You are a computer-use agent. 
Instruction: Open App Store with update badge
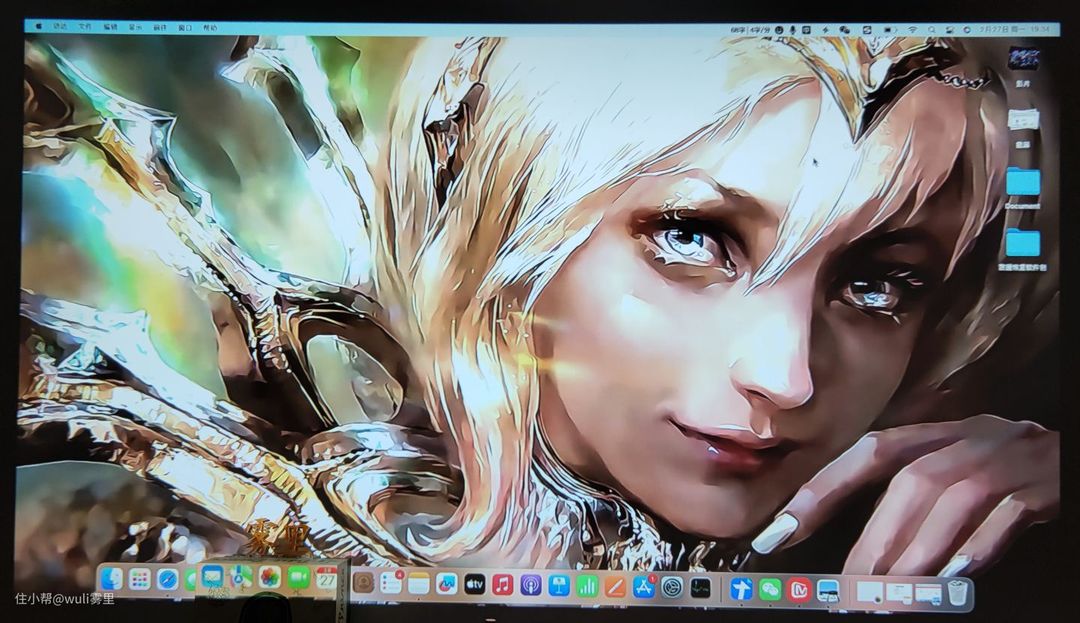coord(644,587)
